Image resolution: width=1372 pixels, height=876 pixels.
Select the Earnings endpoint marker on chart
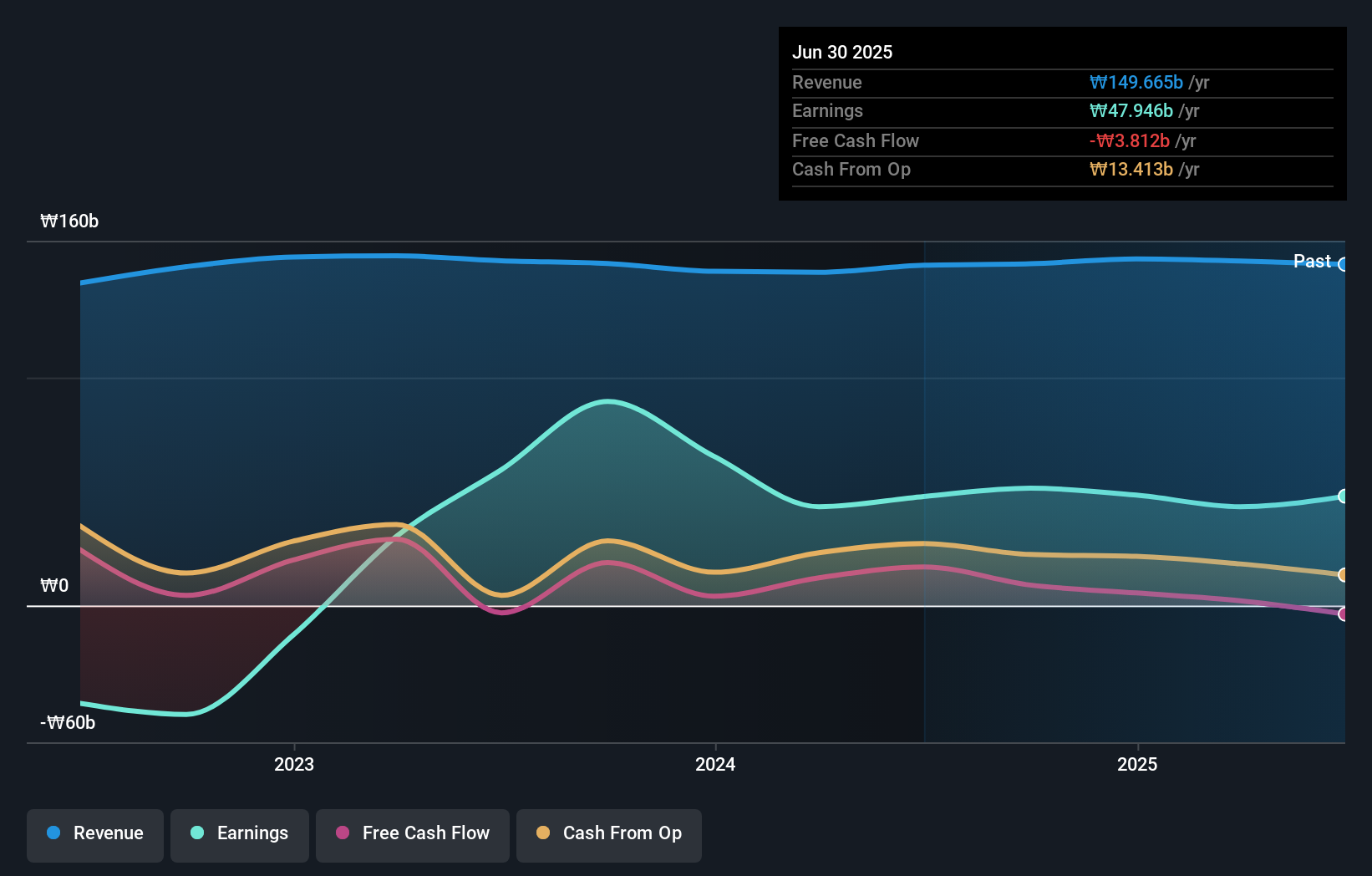pyautogui.click(x=1343, y=497)
